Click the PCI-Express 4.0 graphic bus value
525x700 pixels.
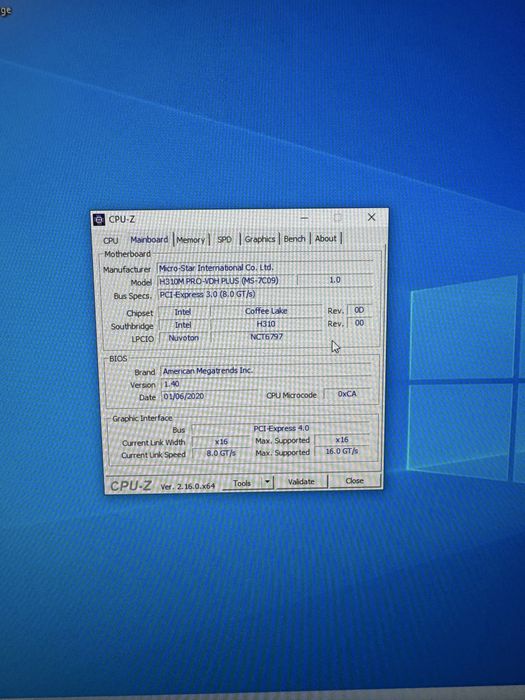(x=281, y=429)
